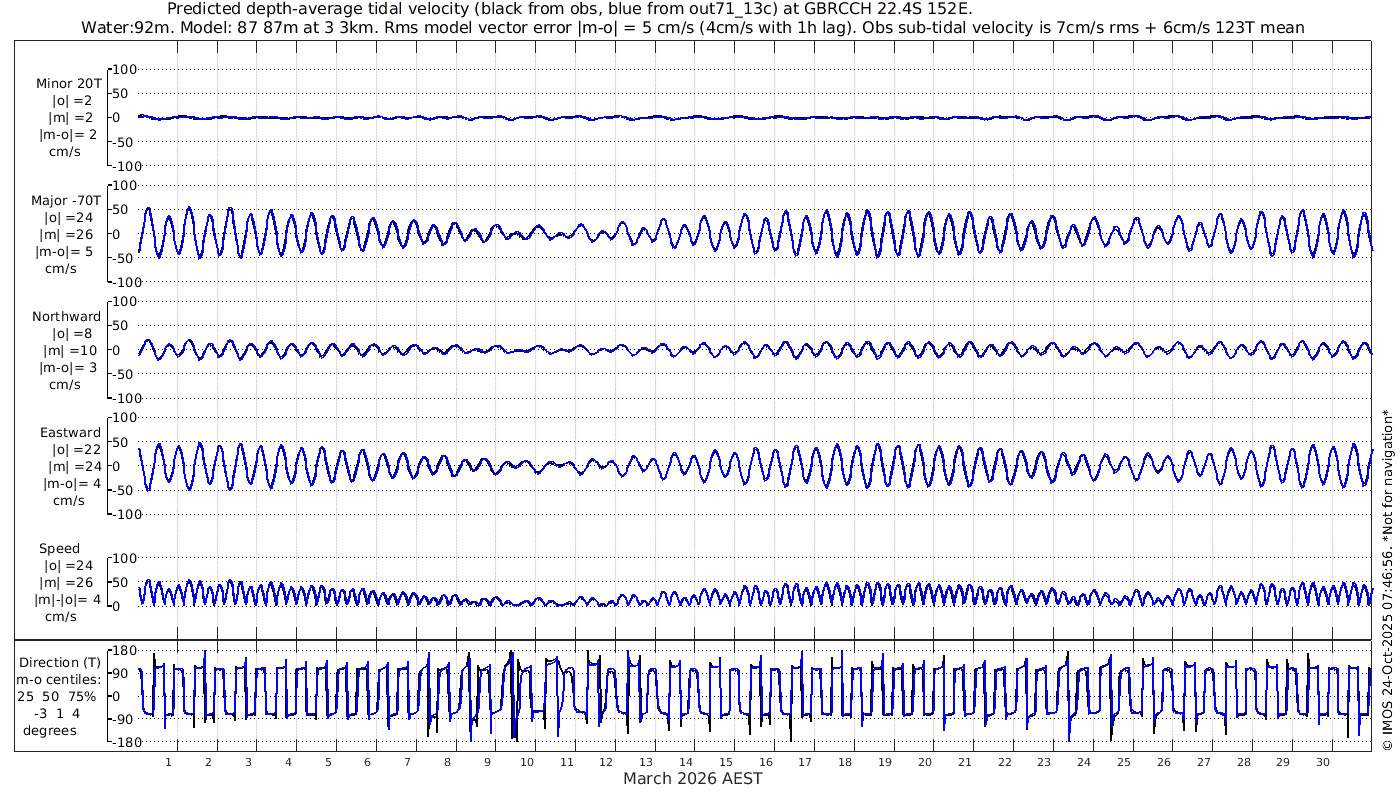Click the title line 'Predicted depth-average tidal velocity'
This screenshot has width=1400, height=800.
[x=569, y=10]
